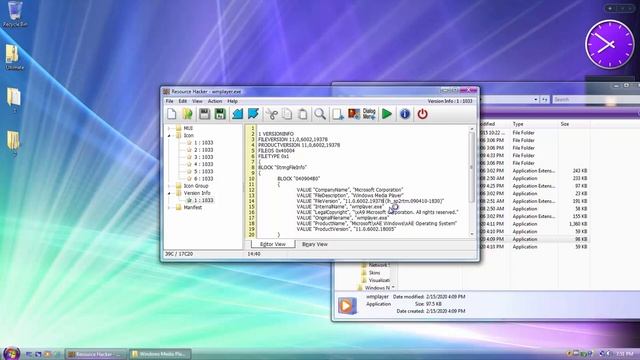Open Find with the magnifying glass icon
Image resolution: width=640 pixels, height=360 pixels.
pos(320,114)
